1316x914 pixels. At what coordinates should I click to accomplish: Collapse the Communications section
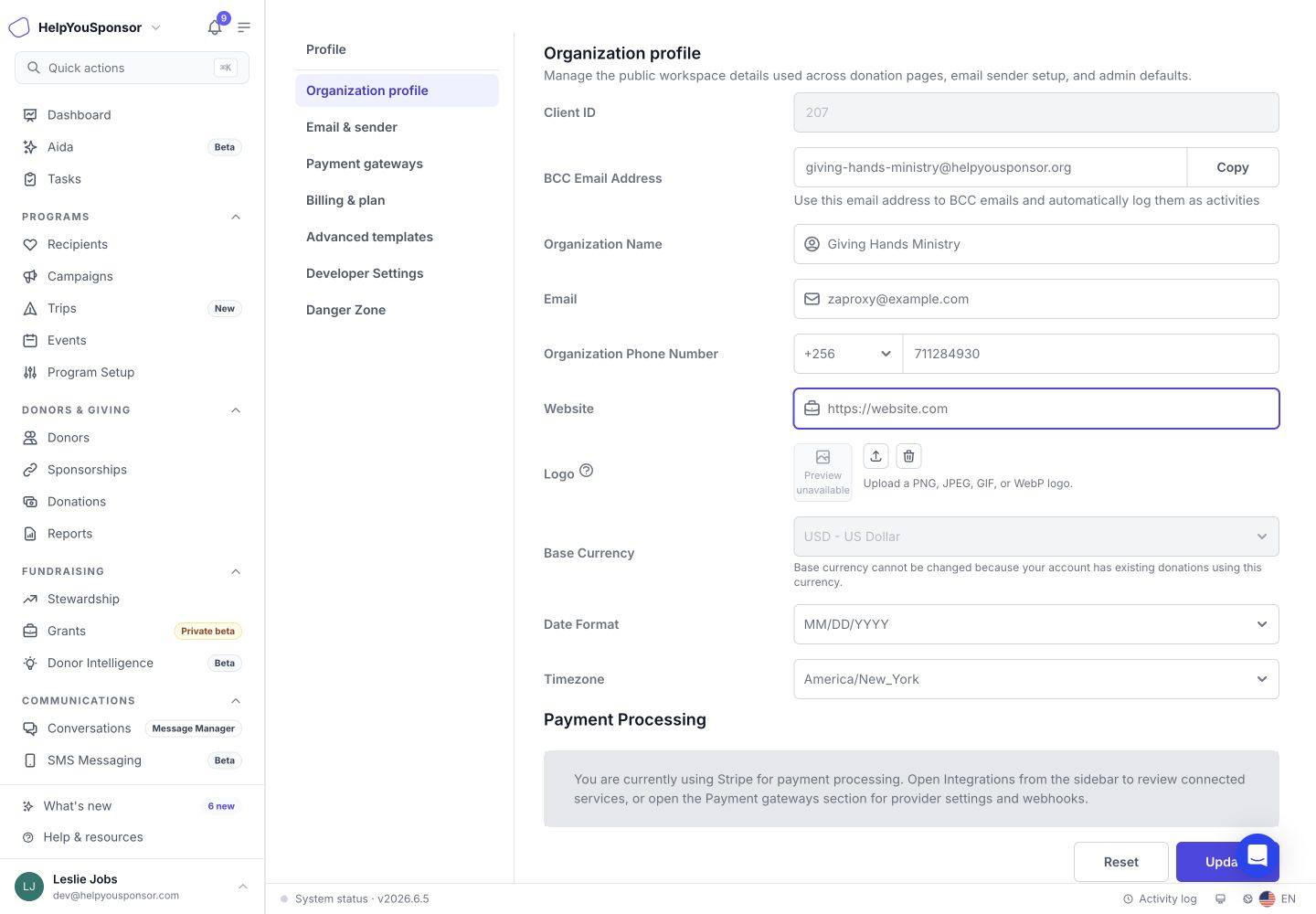click(x=236, y=701)
